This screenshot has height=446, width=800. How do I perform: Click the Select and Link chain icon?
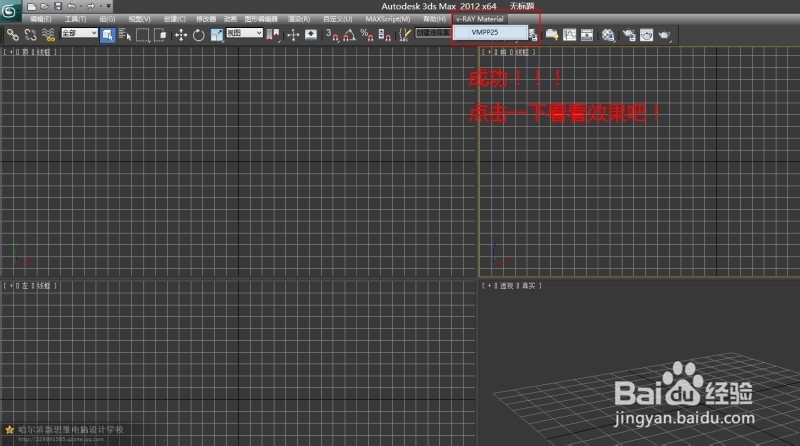[12, 34]
